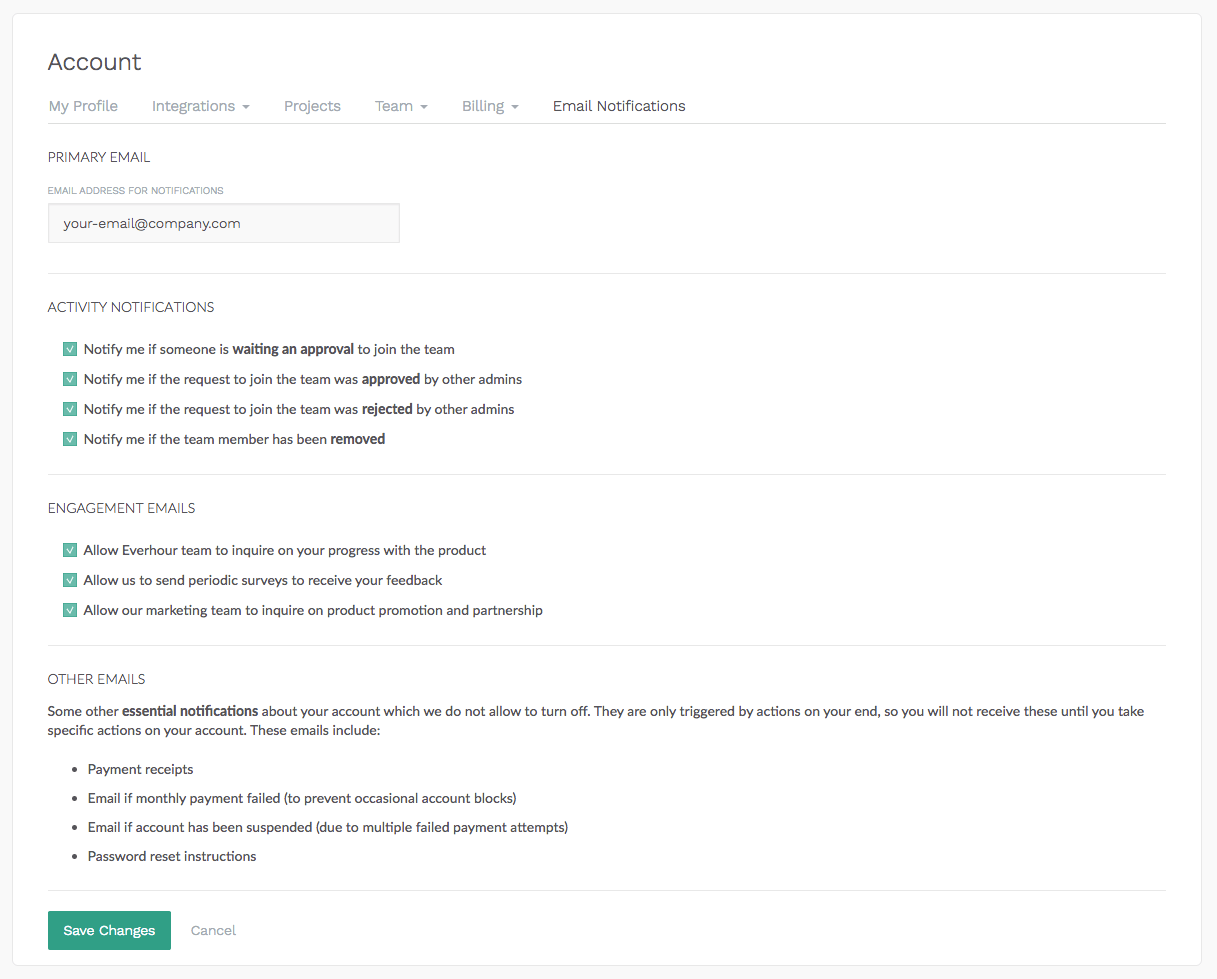Switch to the Projects tab
Image resolution: width=1217 pixels, height=979 pixels.
point(312,106)
